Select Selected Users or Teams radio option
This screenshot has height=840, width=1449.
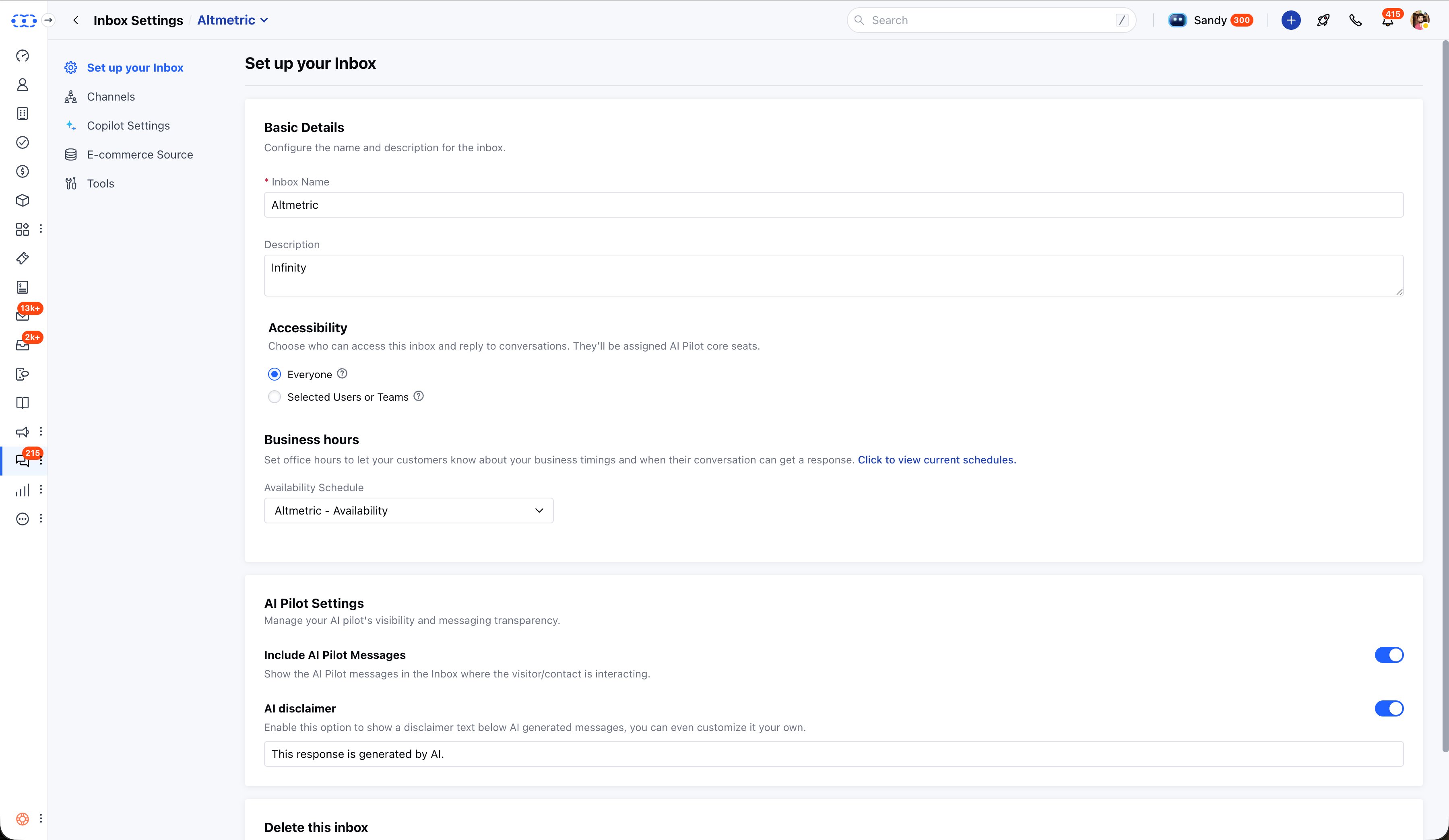click(x=274, y=396)
